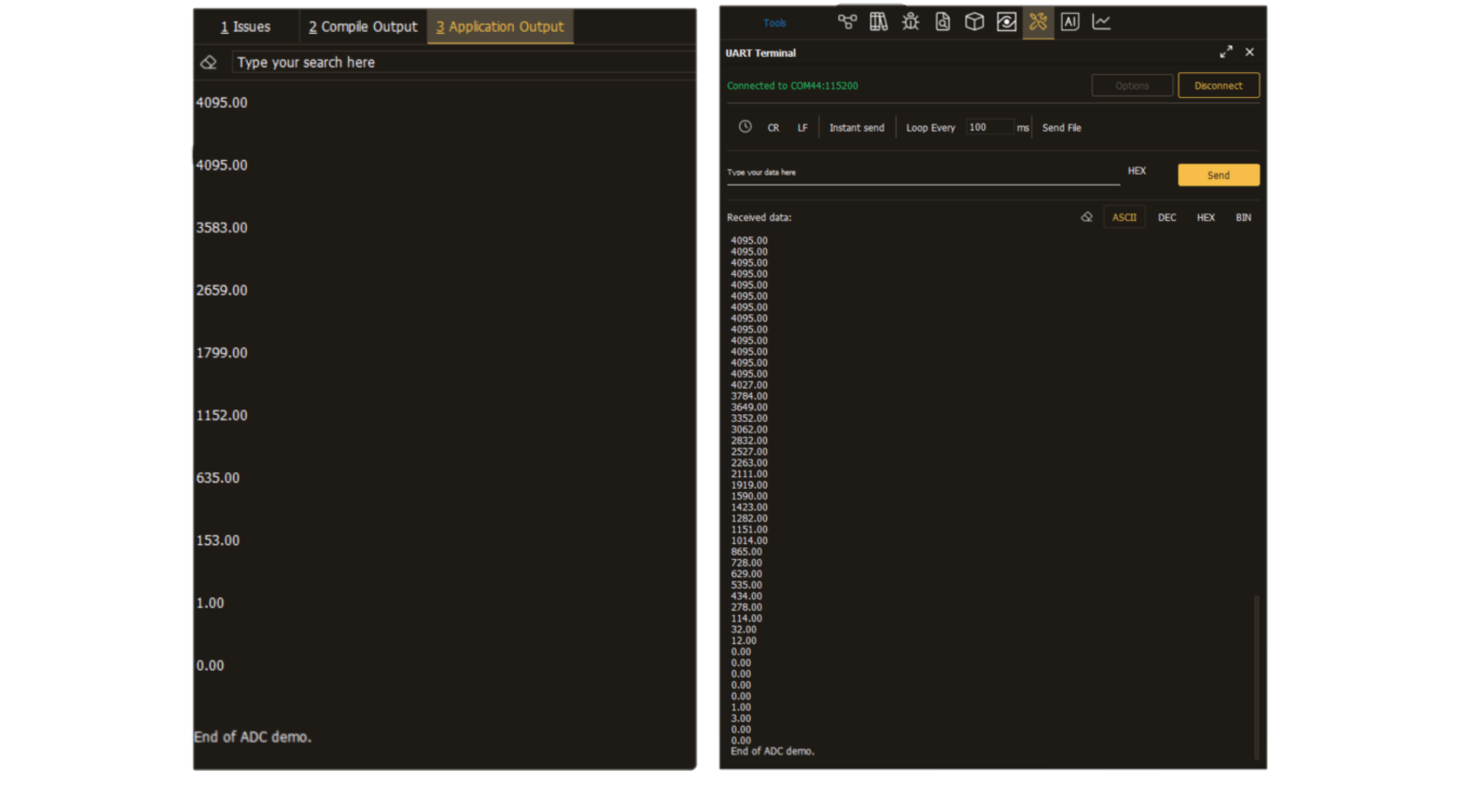Toggle HEX mode for the data to send
1475x812 pixels.
pos(1137,171)
